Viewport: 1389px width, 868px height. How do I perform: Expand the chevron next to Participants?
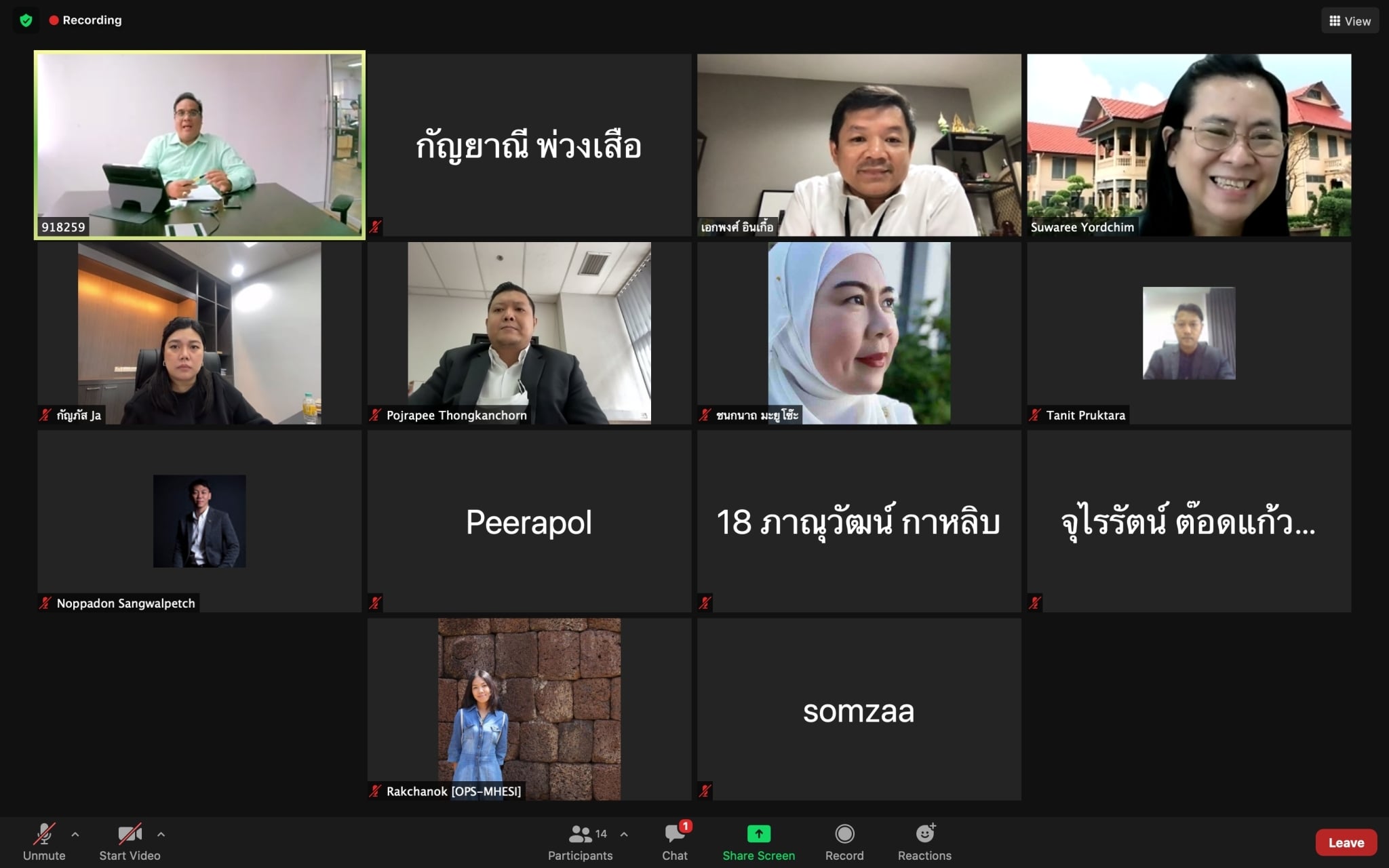tap(624, 834)
